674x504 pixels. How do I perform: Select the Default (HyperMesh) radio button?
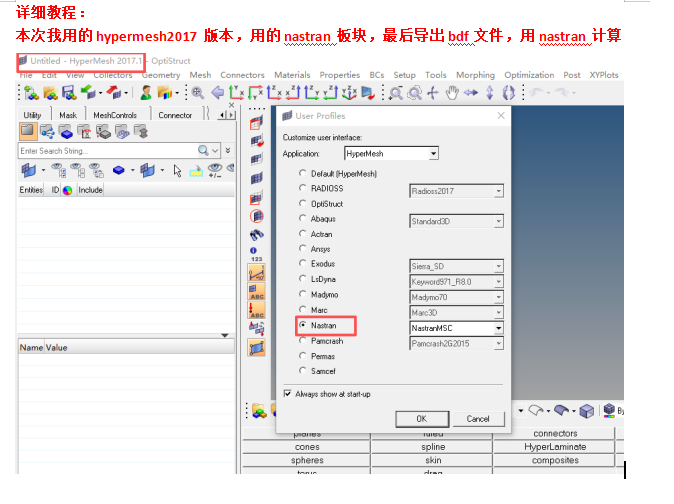303,173
